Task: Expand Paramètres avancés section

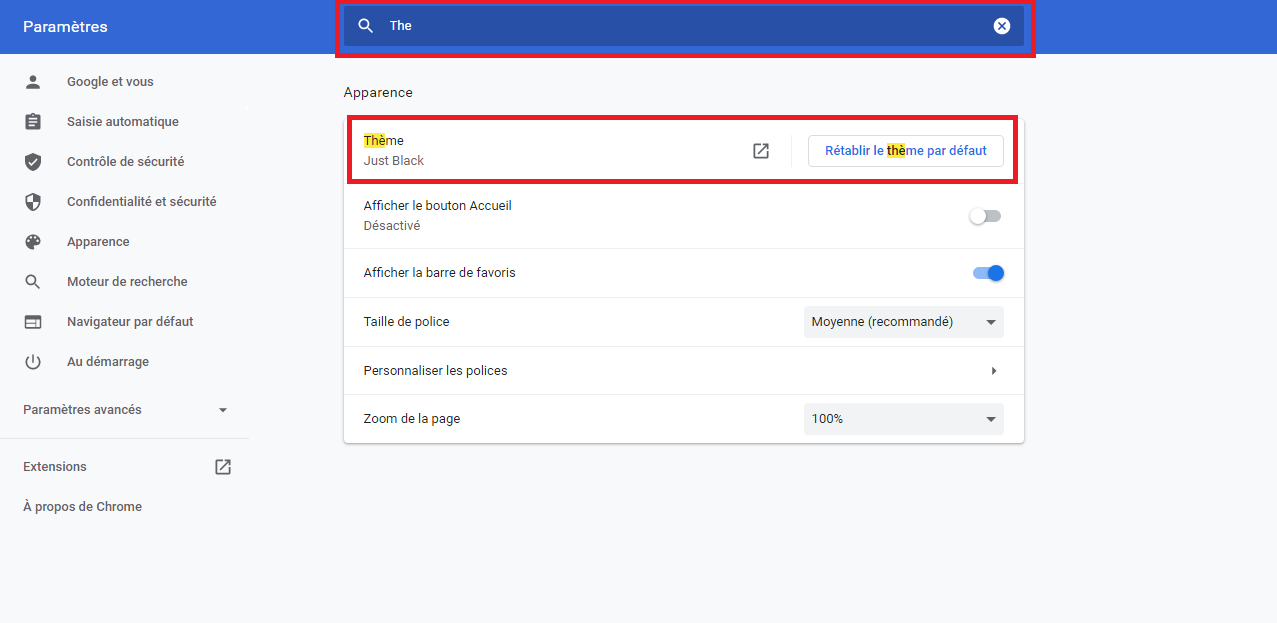Action: coord(125,410)
